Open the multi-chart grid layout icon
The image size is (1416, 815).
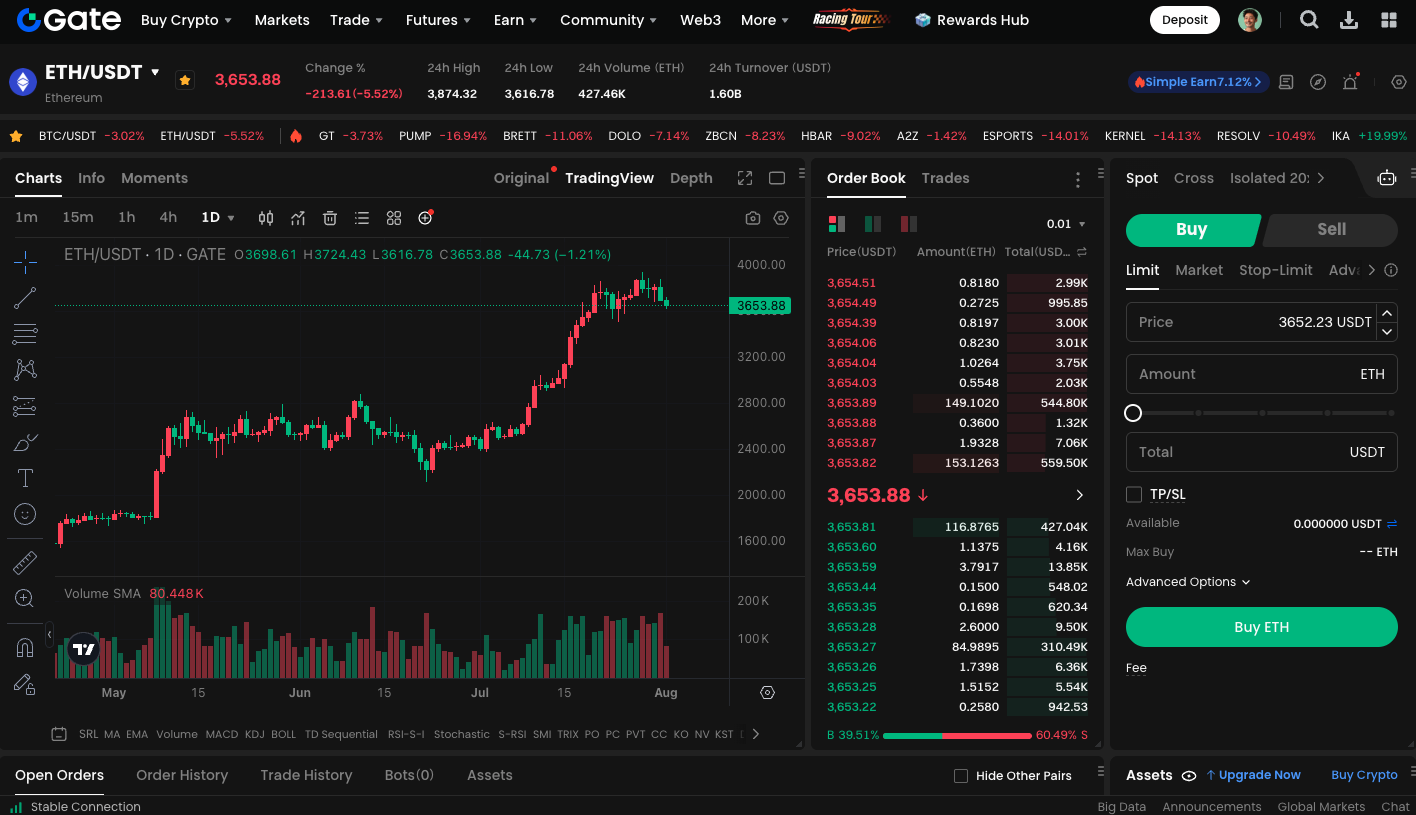(394, 218)
